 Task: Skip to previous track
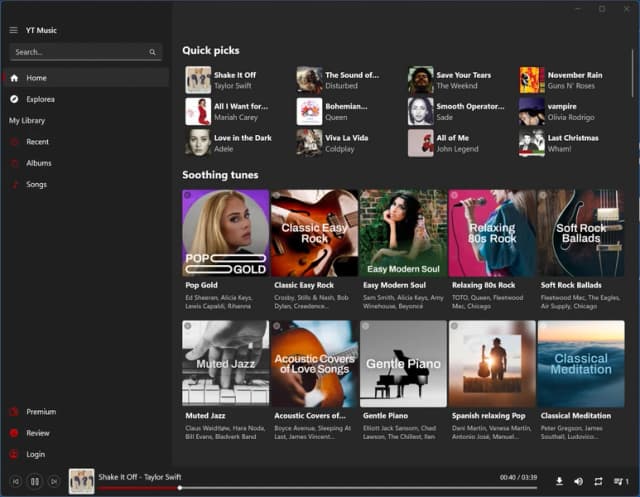click(x=16, y=481)
